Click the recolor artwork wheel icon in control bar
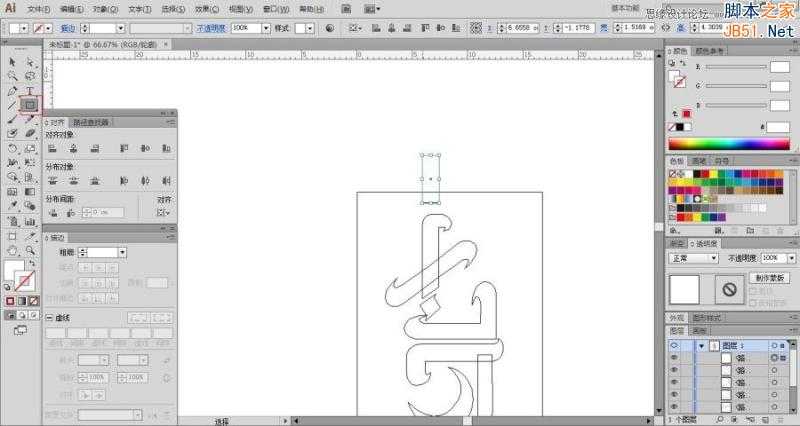The width and height of the screenshot is (800, 426). 330,28
